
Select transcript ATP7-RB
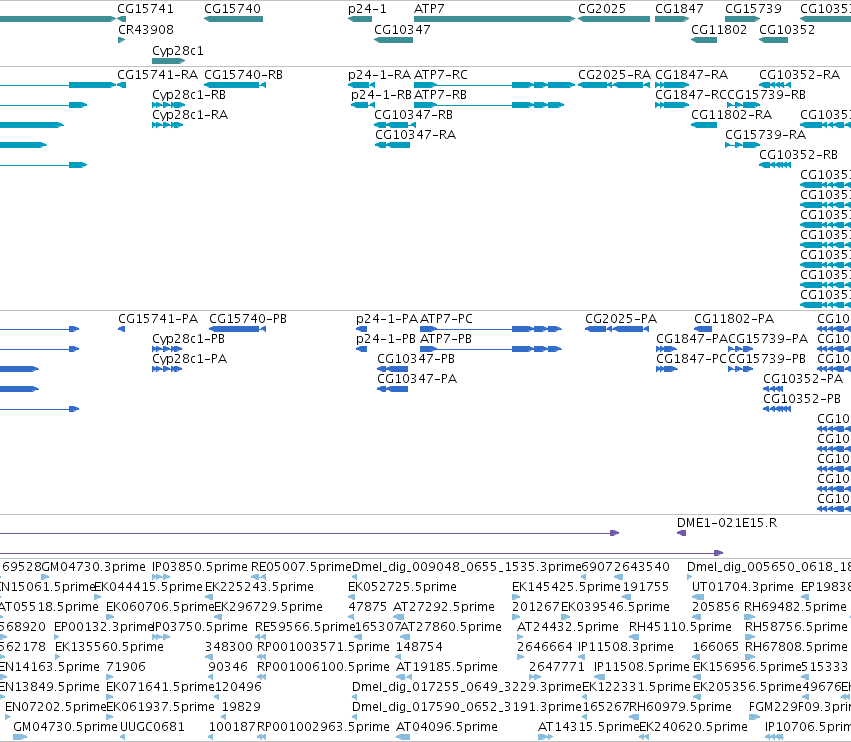(x=489, y=105)
